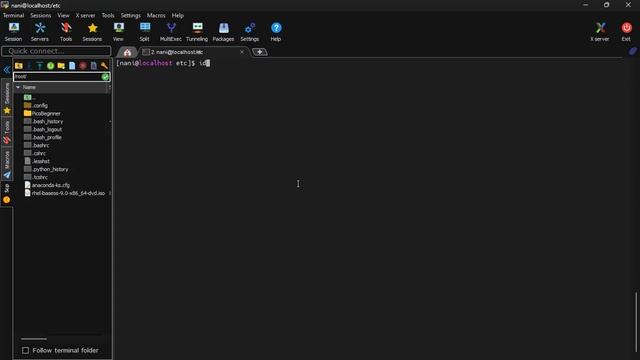
Task: Select the .bash_history file
Action: pos(44,121)
